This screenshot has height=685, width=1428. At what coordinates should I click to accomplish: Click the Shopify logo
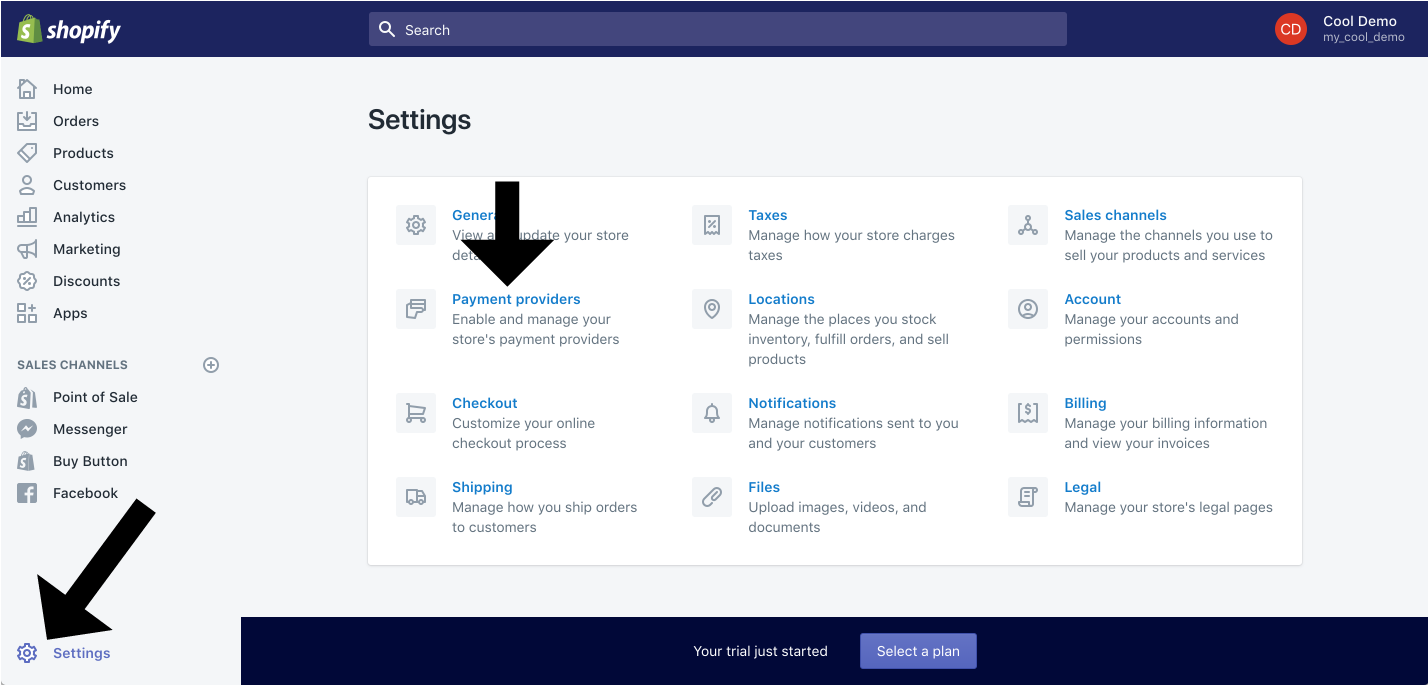click(68, 29)
